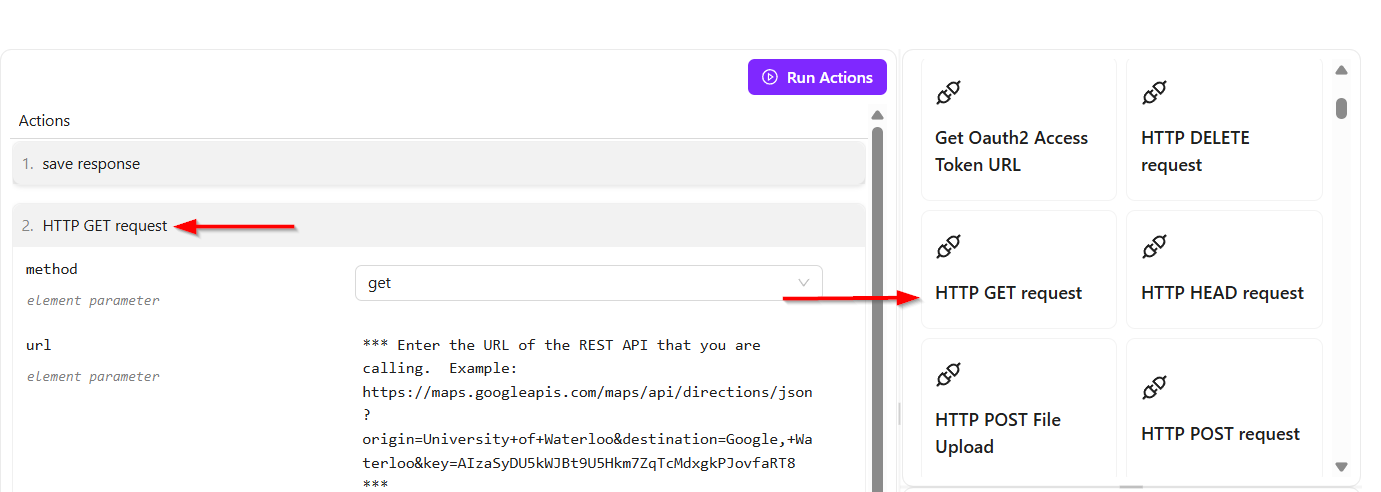Click play icon inside Run Actions button

pyautogui.click(x=769, y=77)
